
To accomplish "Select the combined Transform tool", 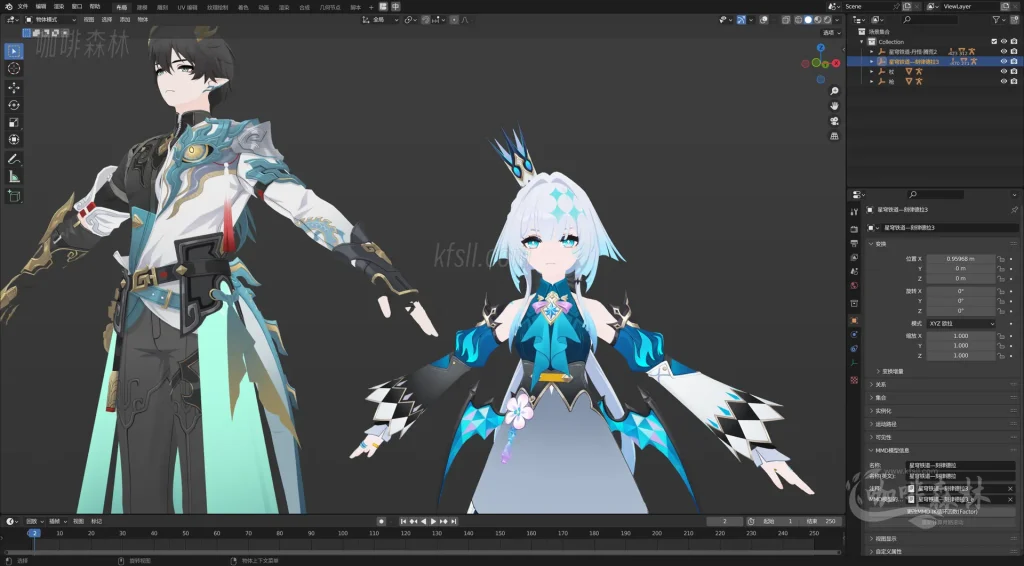I will pos(14,140).
